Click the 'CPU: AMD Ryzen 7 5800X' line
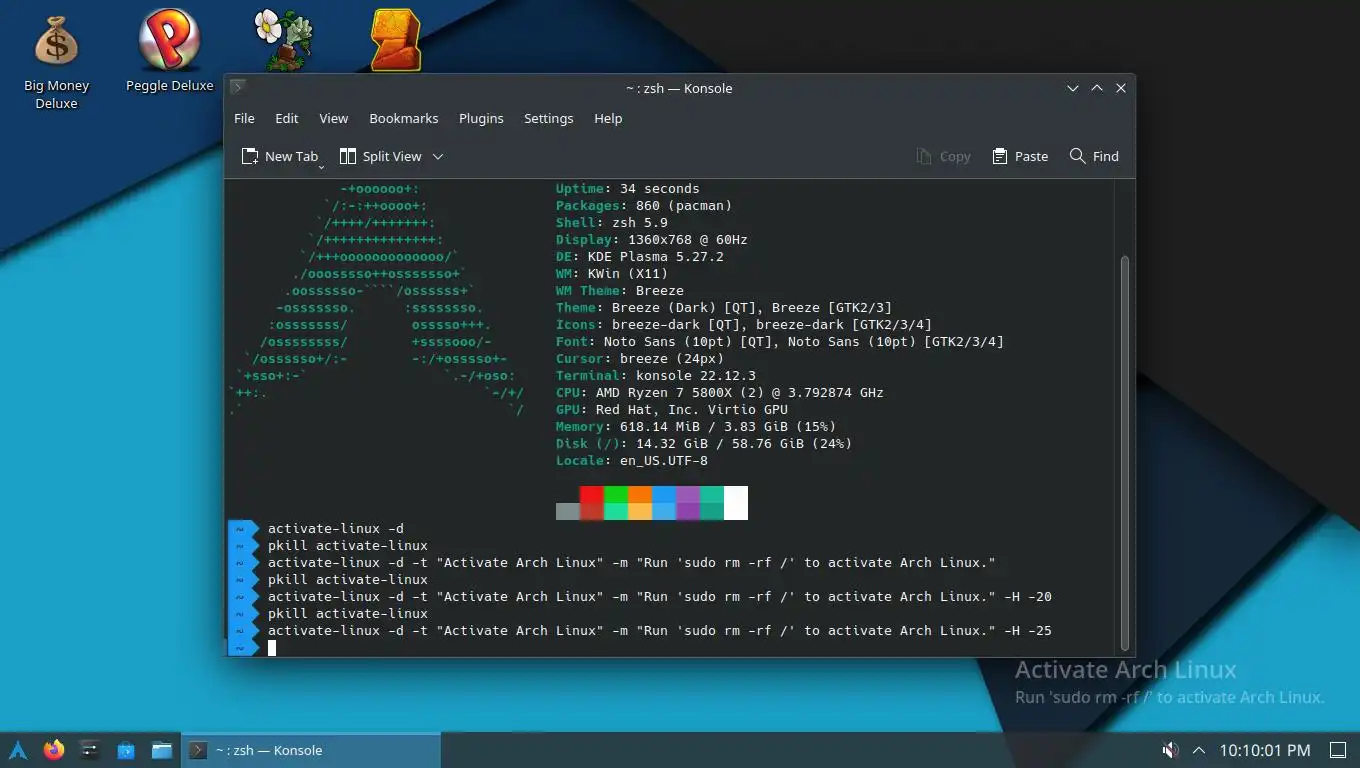The width and height of the screenshot is (1360, 768). point(720,393)
